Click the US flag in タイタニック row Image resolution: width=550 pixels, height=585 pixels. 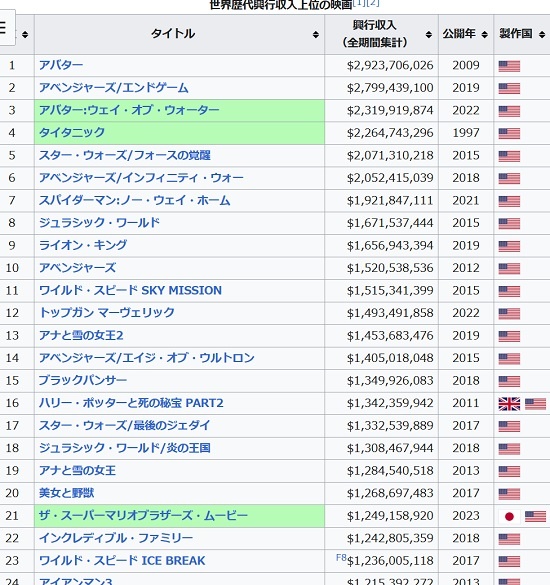coord(509,134)
